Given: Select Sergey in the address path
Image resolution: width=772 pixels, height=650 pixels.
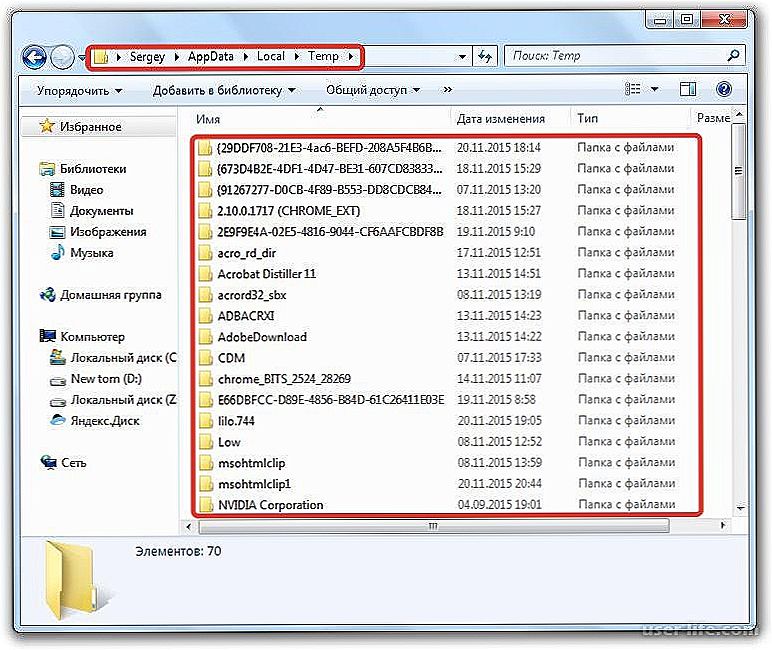Looking at the screenshot, I should (x=147, y=57).
